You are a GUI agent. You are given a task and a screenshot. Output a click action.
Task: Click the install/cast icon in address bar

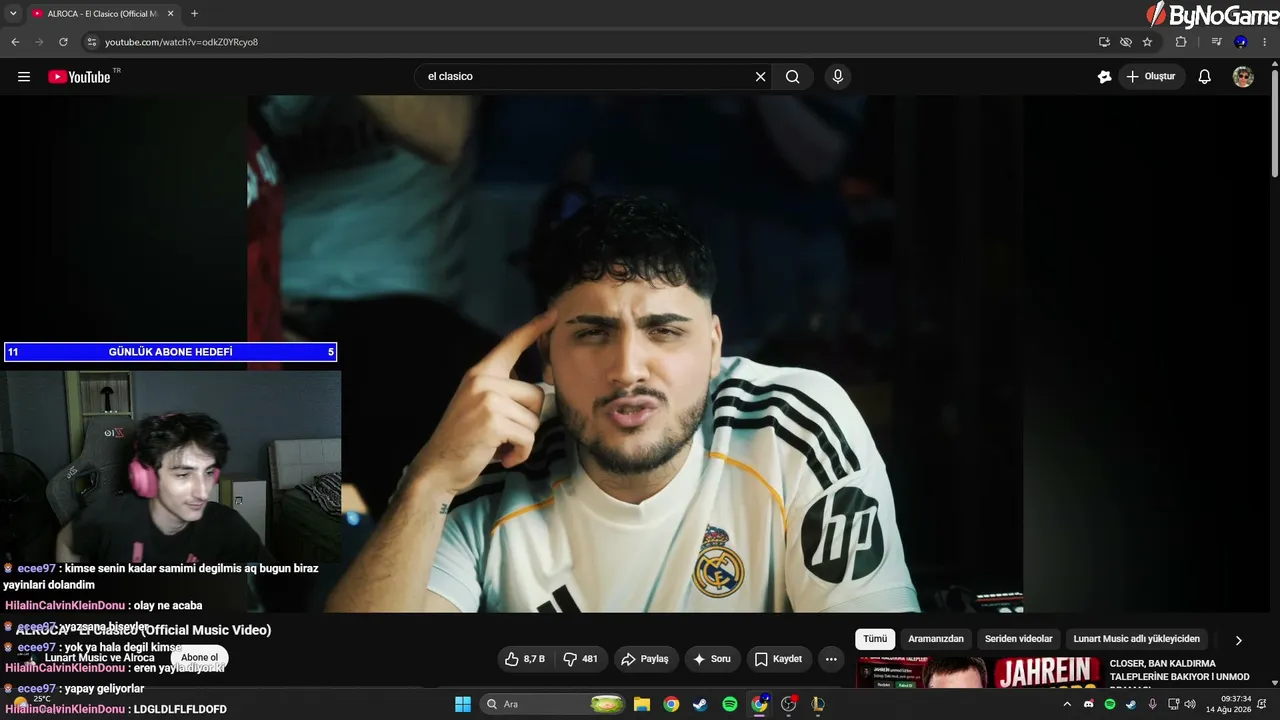click(x=1104, y=42)
